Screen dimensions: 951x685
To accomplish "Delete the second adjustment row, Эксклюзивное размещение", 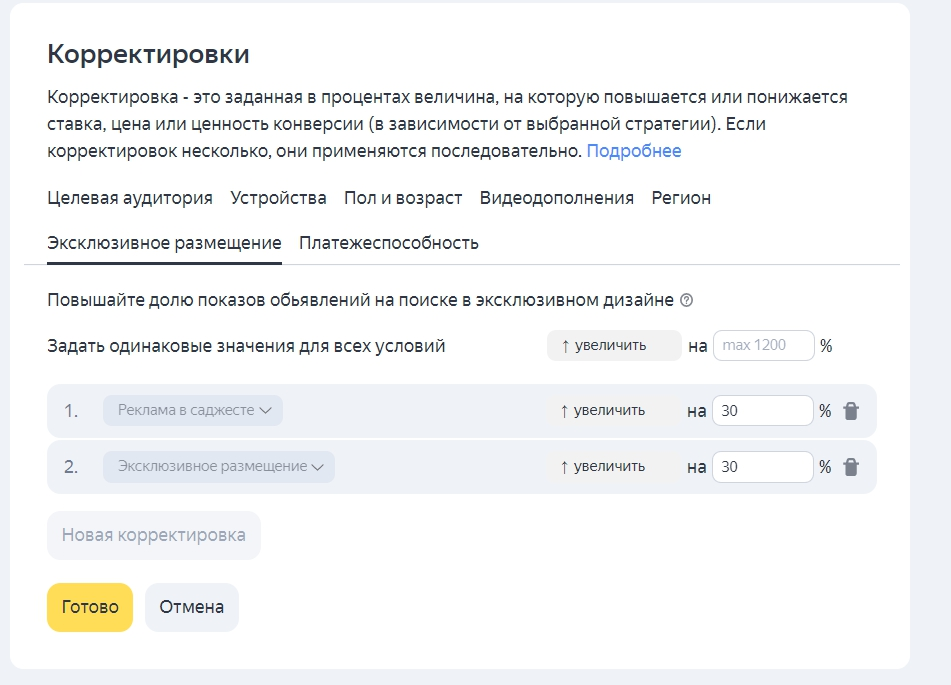I will [x=851, y=467].
